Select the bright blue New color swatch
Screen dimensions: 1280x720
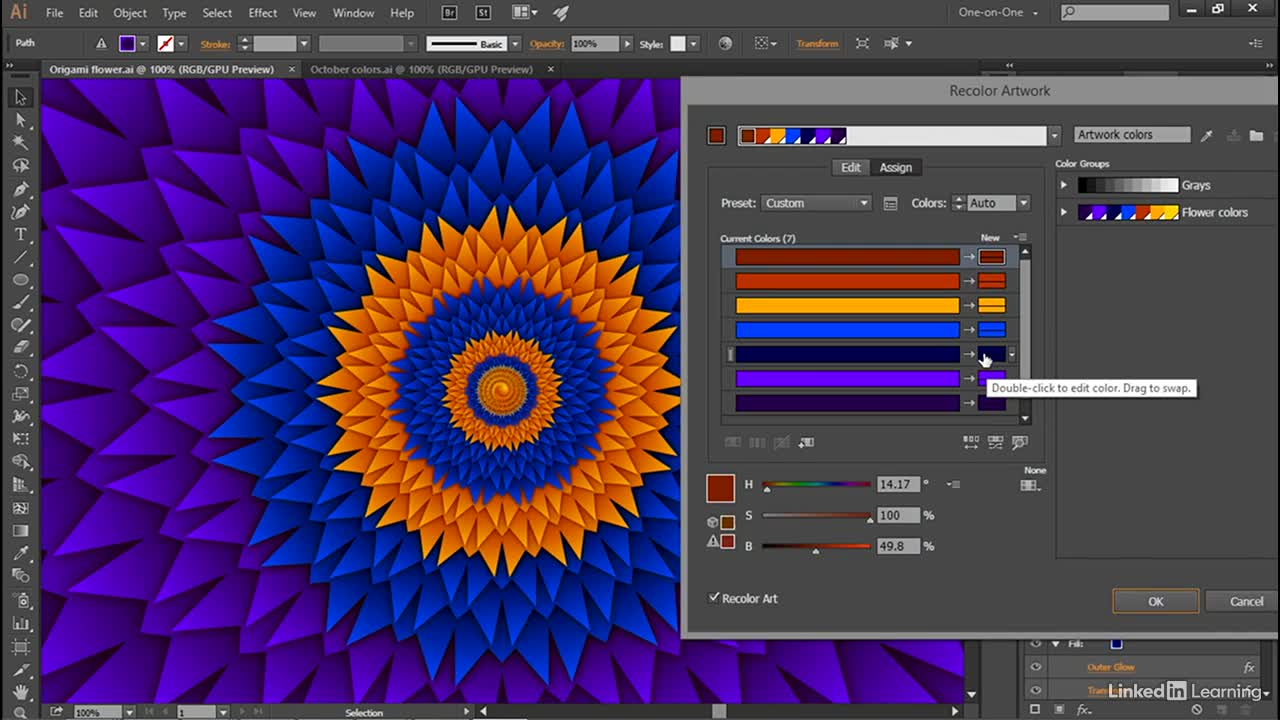coord(992,330)
